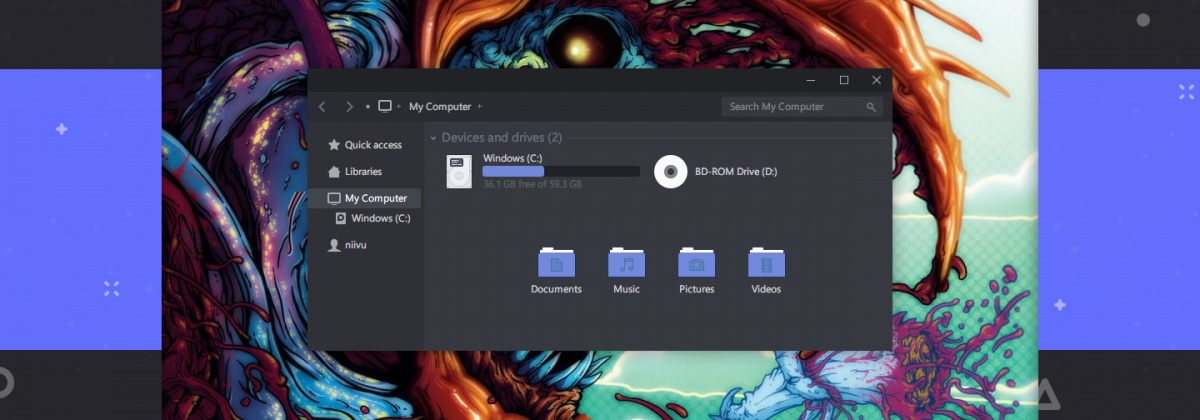Expand the plus after address bar computer icon
Viewport: 1200px width, 420px height.
point(398,106)
